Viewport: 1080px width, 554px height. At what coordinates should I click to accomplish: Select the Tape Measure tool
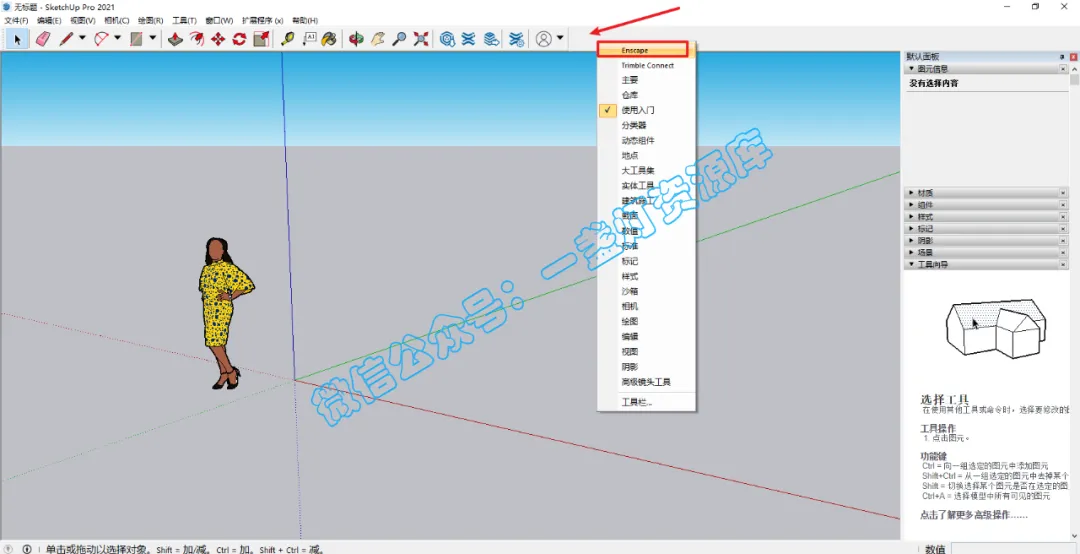click(x=287, y=39)
